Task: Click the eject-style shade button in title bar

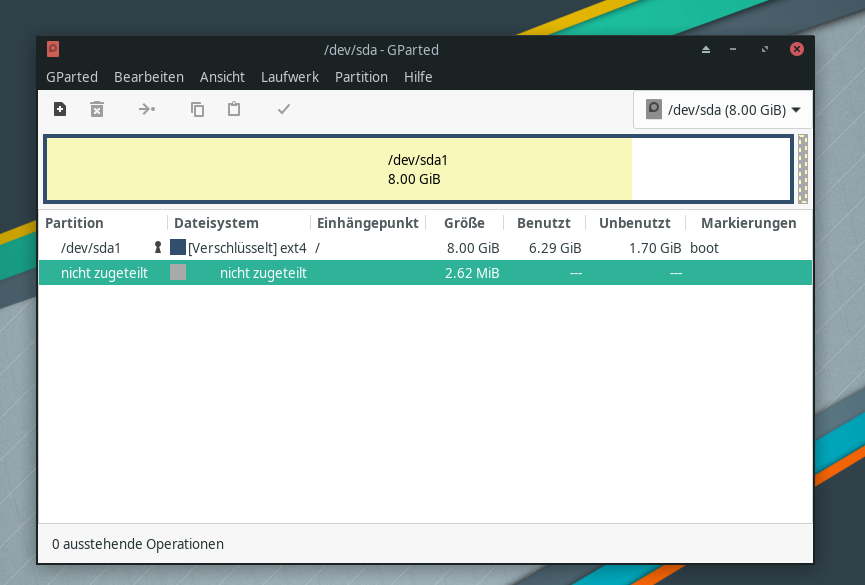Action: (706, 50)
